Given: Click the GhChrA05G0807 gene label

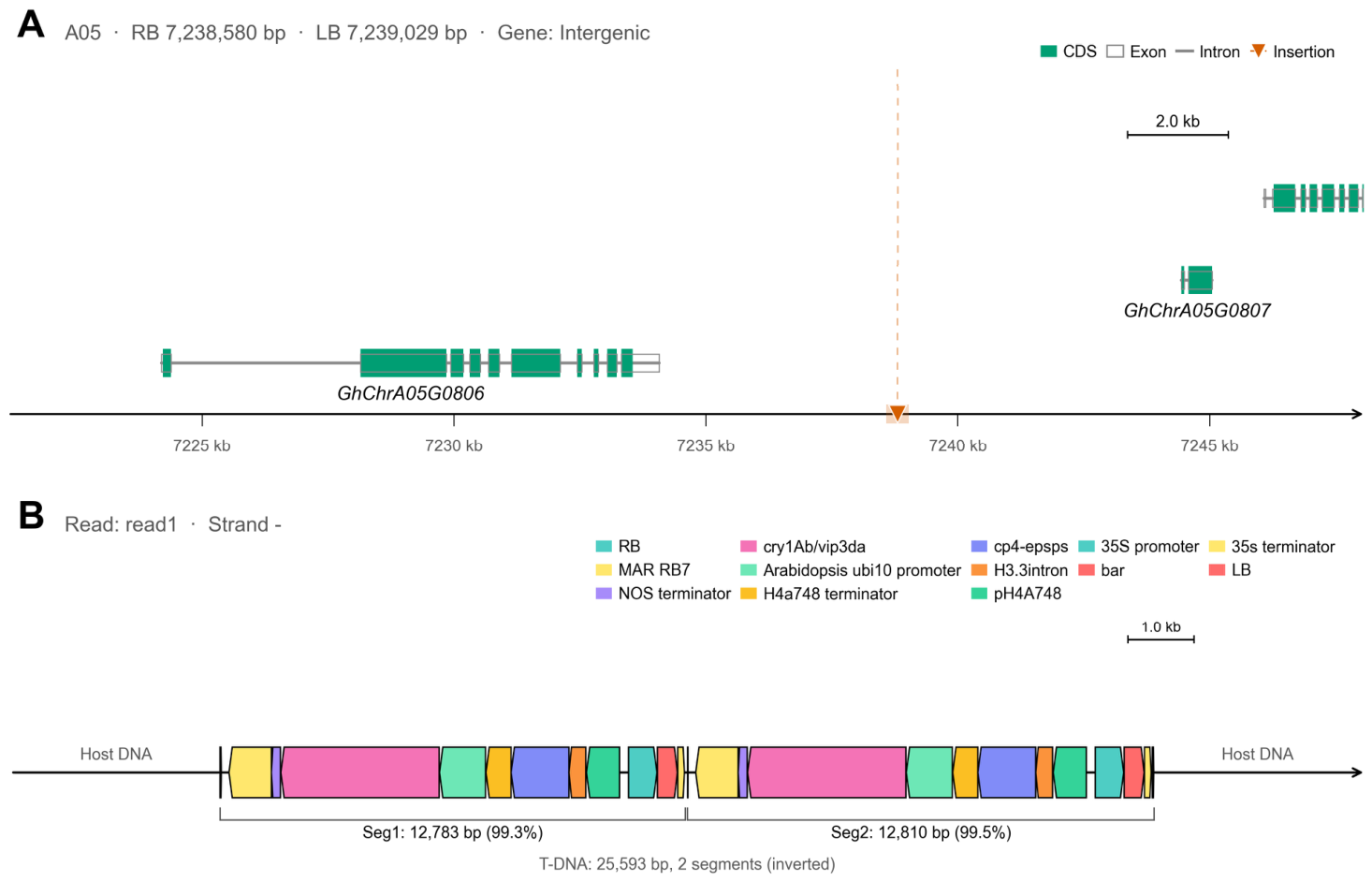Looking at the screenshot, I should 1197,310.
